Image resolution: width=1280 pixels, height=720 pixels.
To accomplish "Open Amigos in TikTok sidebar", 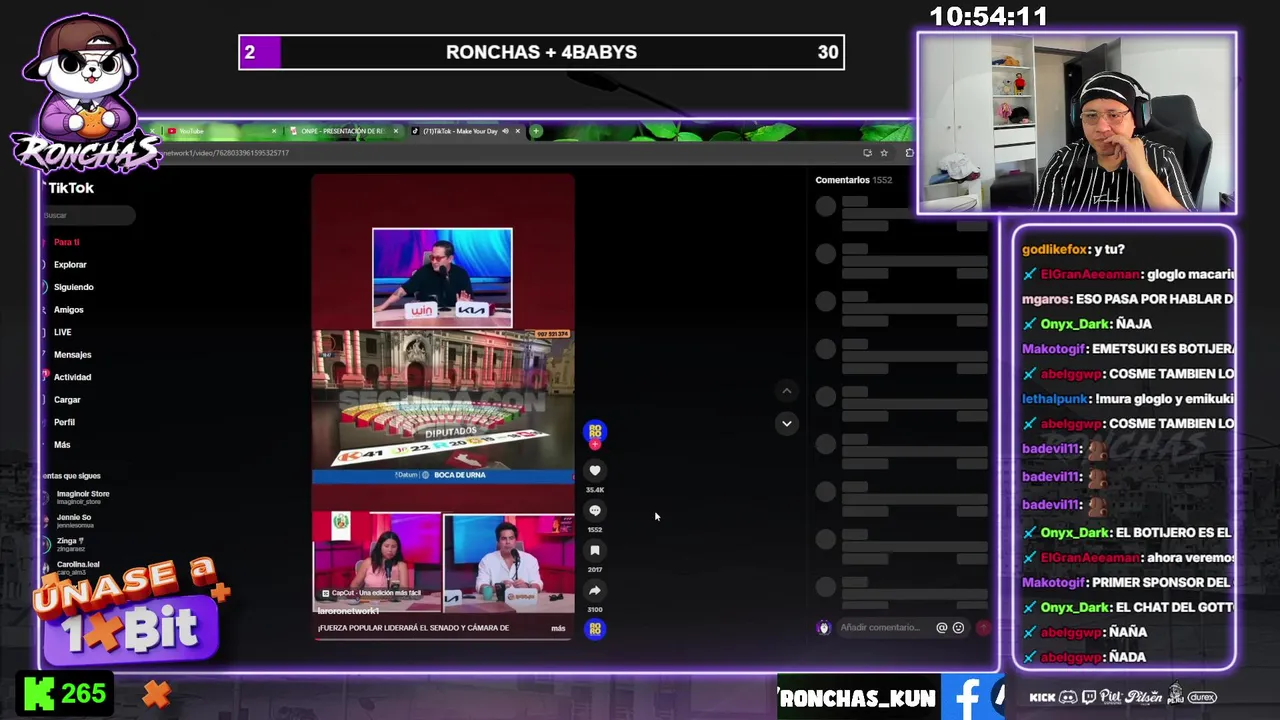I will coord(68,310).
